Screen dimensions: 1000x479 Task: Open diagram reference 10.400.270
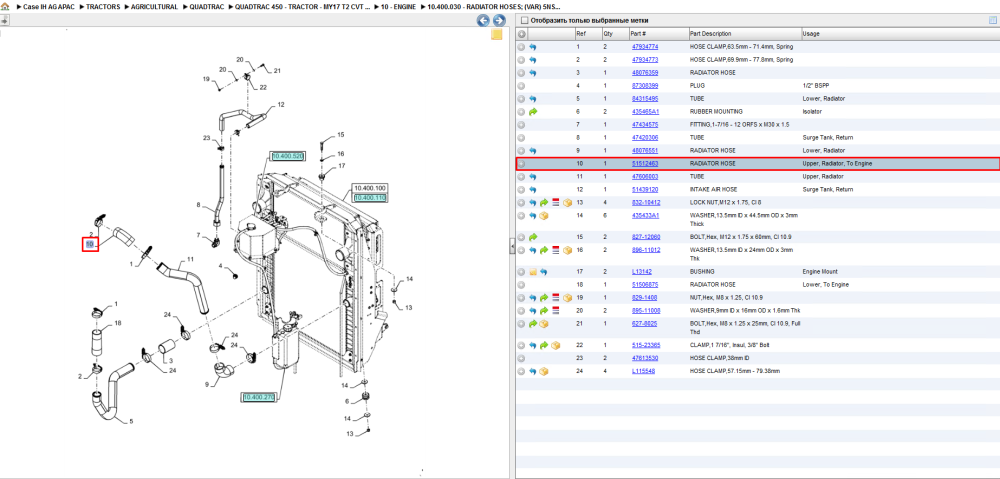[x=258, y=397]
